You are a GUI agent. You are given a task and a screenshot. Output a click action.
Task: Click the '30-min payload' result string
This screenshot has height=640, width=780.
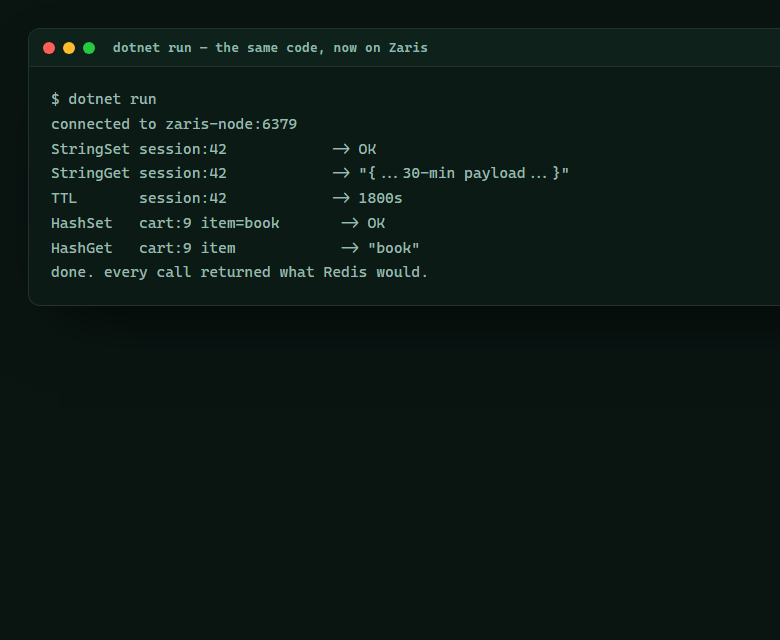(464, 173)
